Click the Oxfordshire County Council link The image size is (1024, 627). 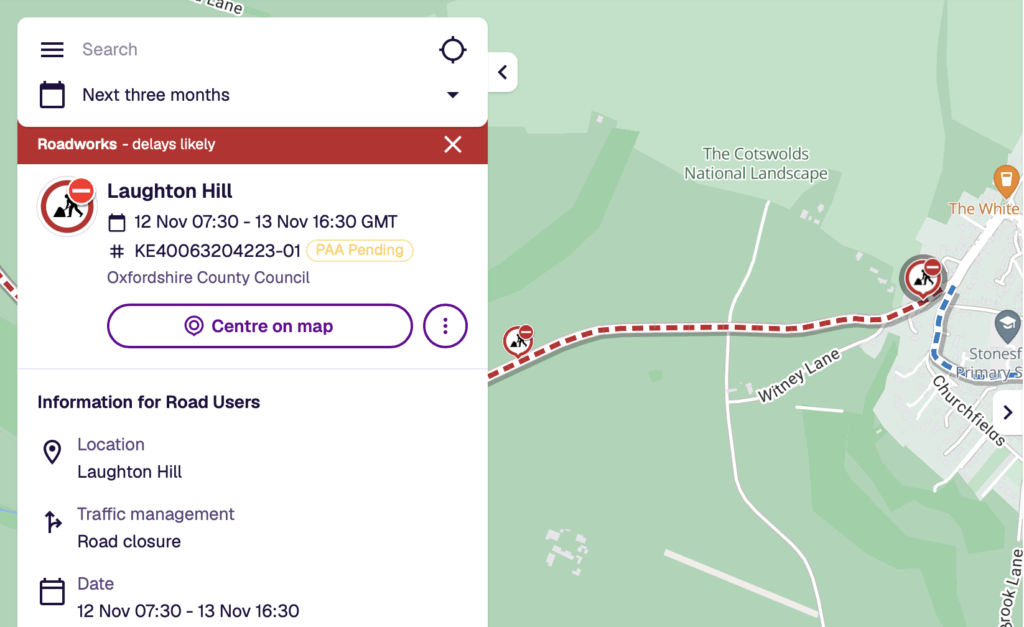pos(208,277)
